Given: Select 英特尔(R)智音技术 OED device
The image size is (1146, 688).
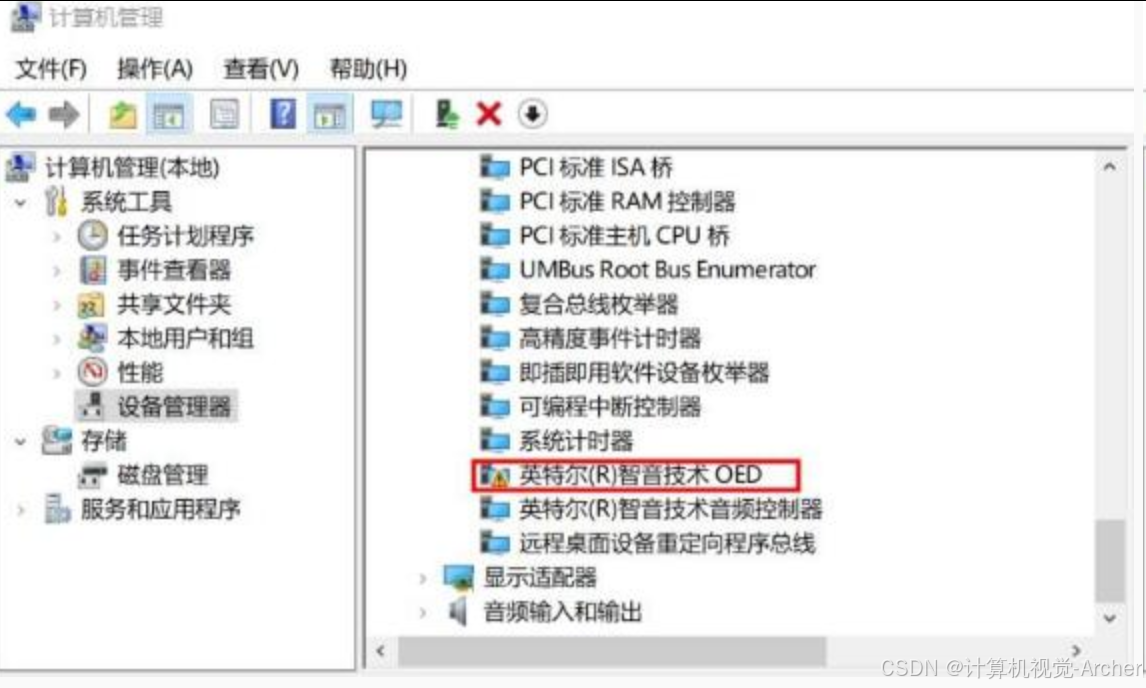Looking at the screenshot, I should pos(640,475).
